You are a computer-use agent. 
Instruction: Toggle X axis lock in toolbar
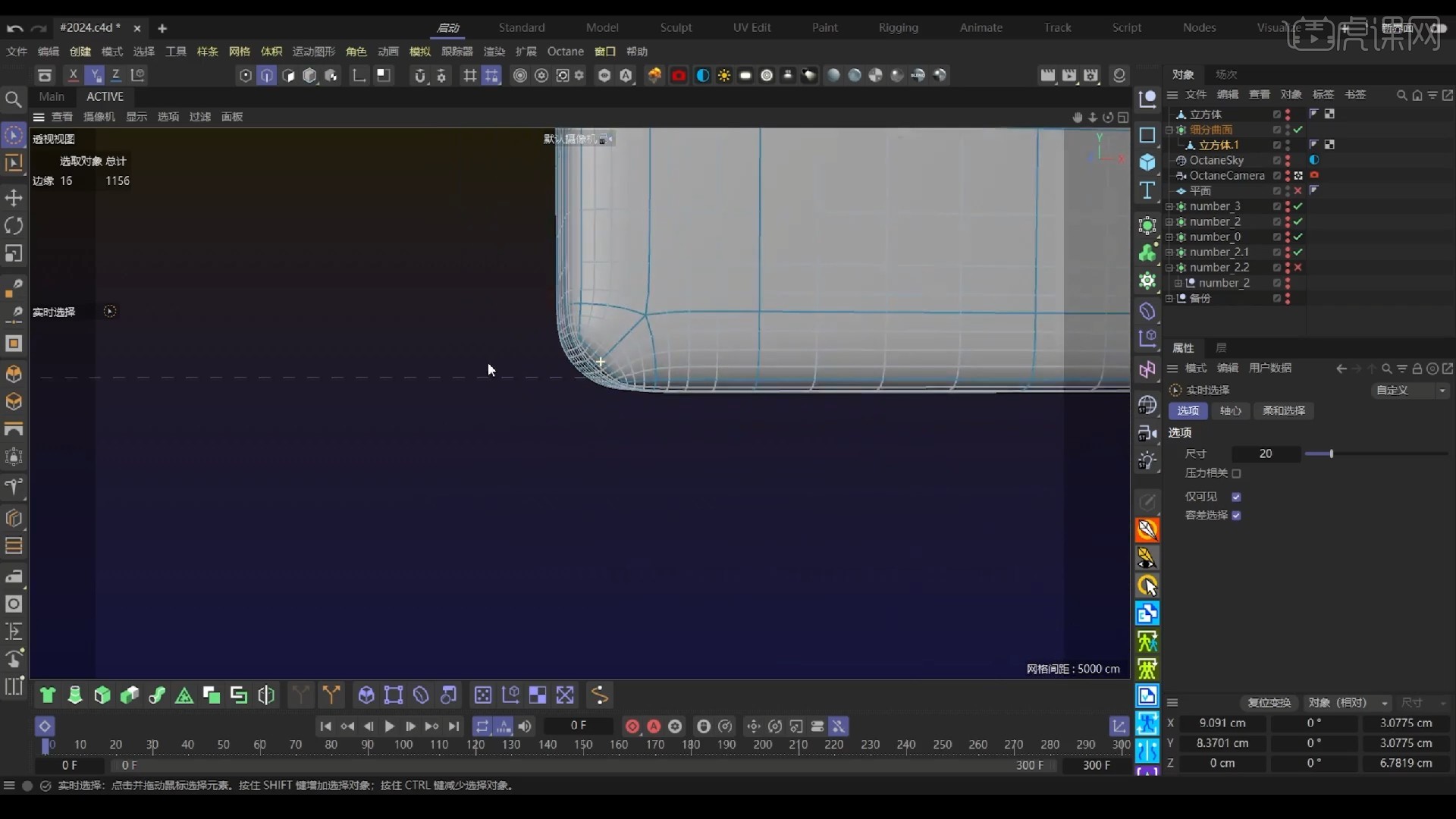tap(73, 75)
